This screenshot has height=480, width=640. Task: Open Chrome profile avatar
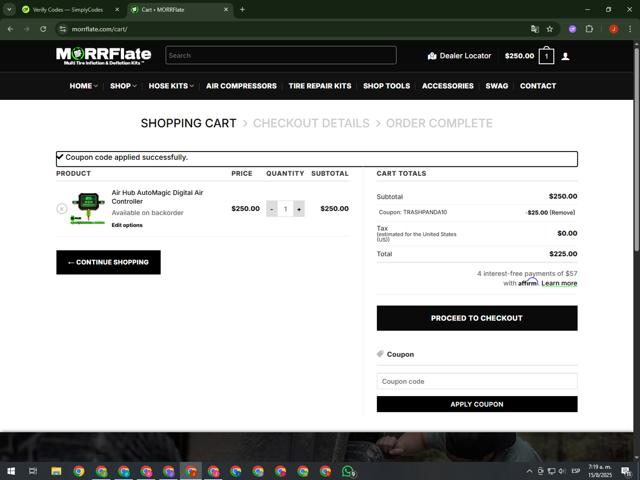(613, 29)
